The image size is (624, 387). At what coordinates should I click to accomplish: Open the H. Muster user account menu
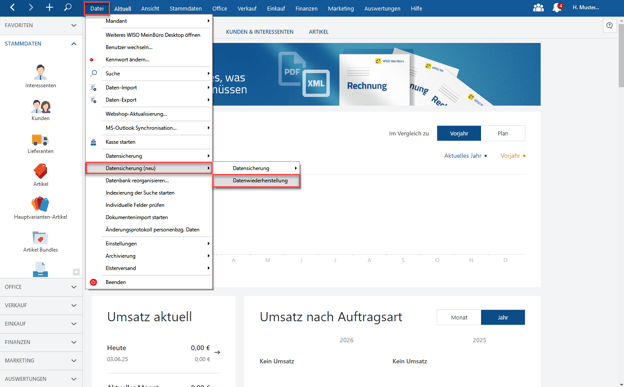coord(585,8)
